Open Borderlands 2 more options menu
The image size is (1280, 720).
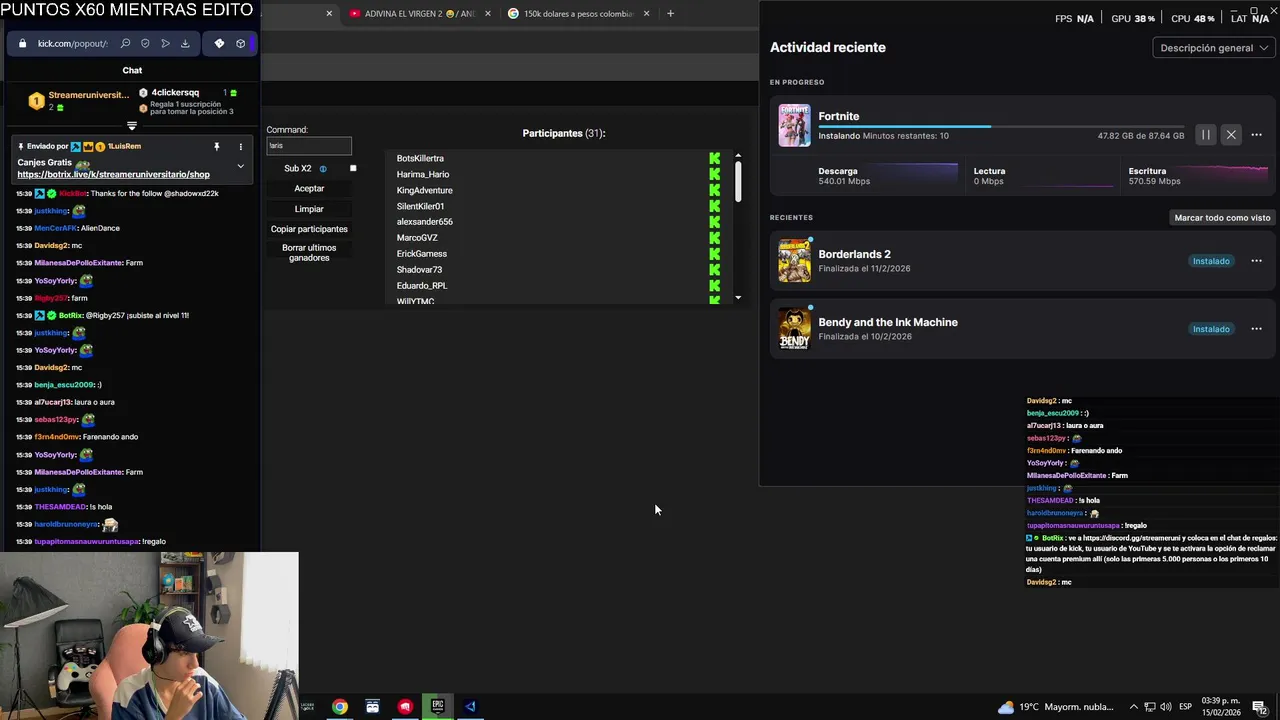(1256, 261)
